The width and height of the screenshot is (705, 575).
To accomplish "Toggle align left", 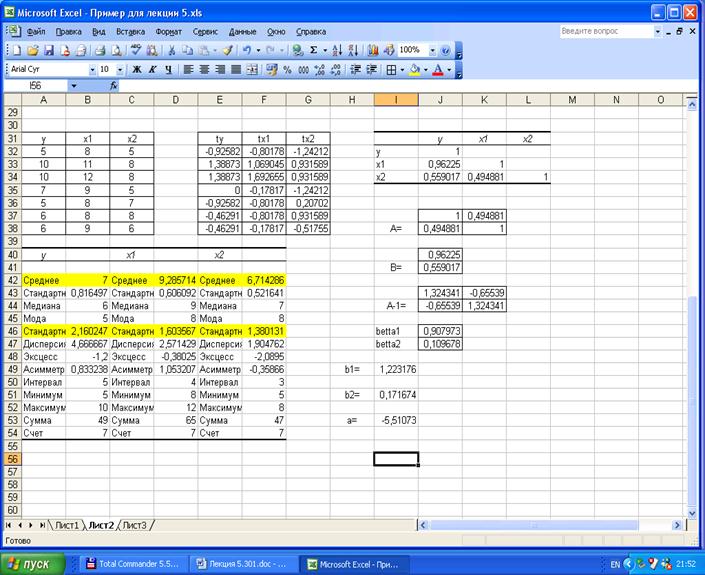I will (x=188, y=70).
